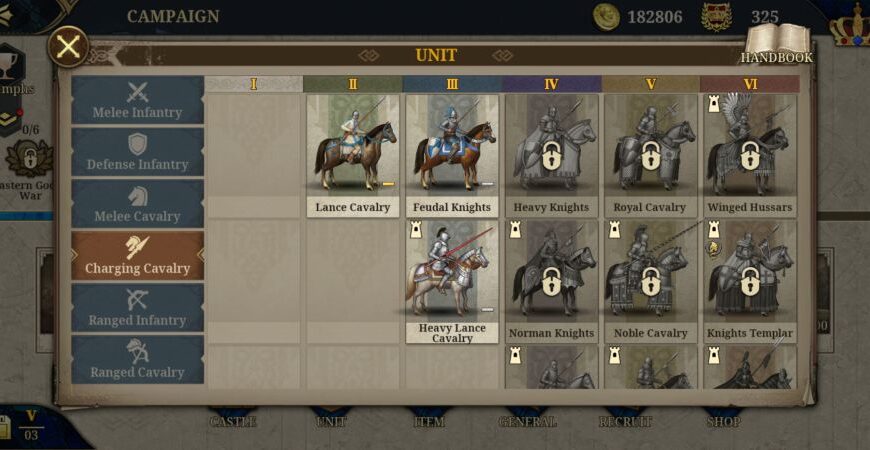The width and height of the screenshot is (870, 450).
Task: Open the Feudal Knights unit card
Action: click(452, 155)
